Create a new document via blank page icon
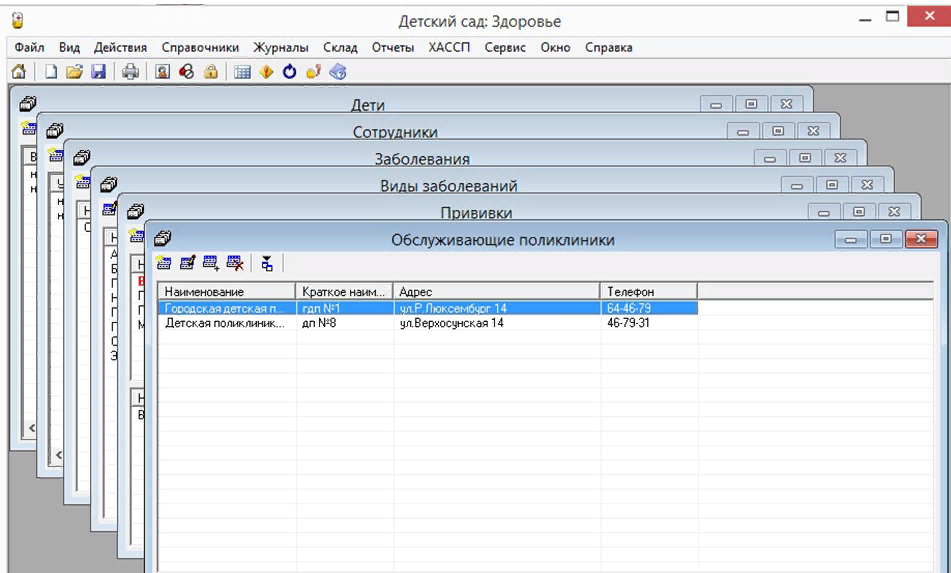This screenshot has height=573, width=951. click(50, 72)
